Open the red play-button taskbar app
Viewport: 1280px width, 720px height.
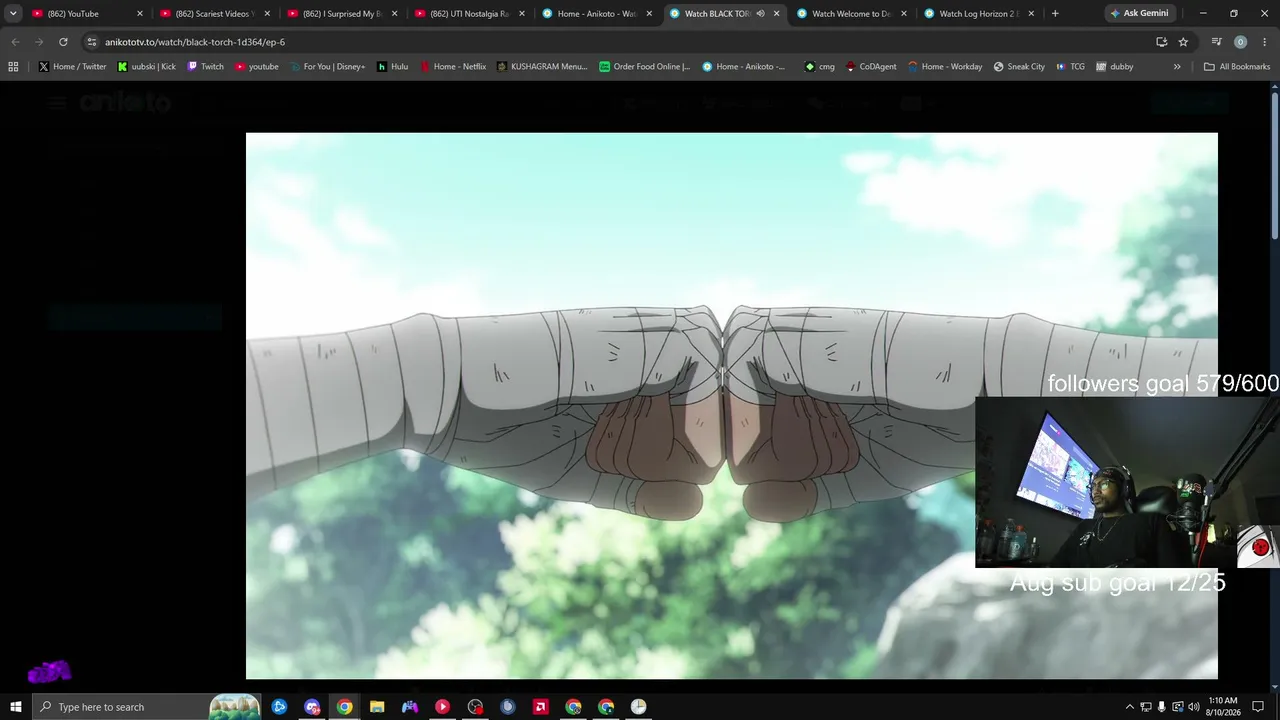click(x=443, y=707)
